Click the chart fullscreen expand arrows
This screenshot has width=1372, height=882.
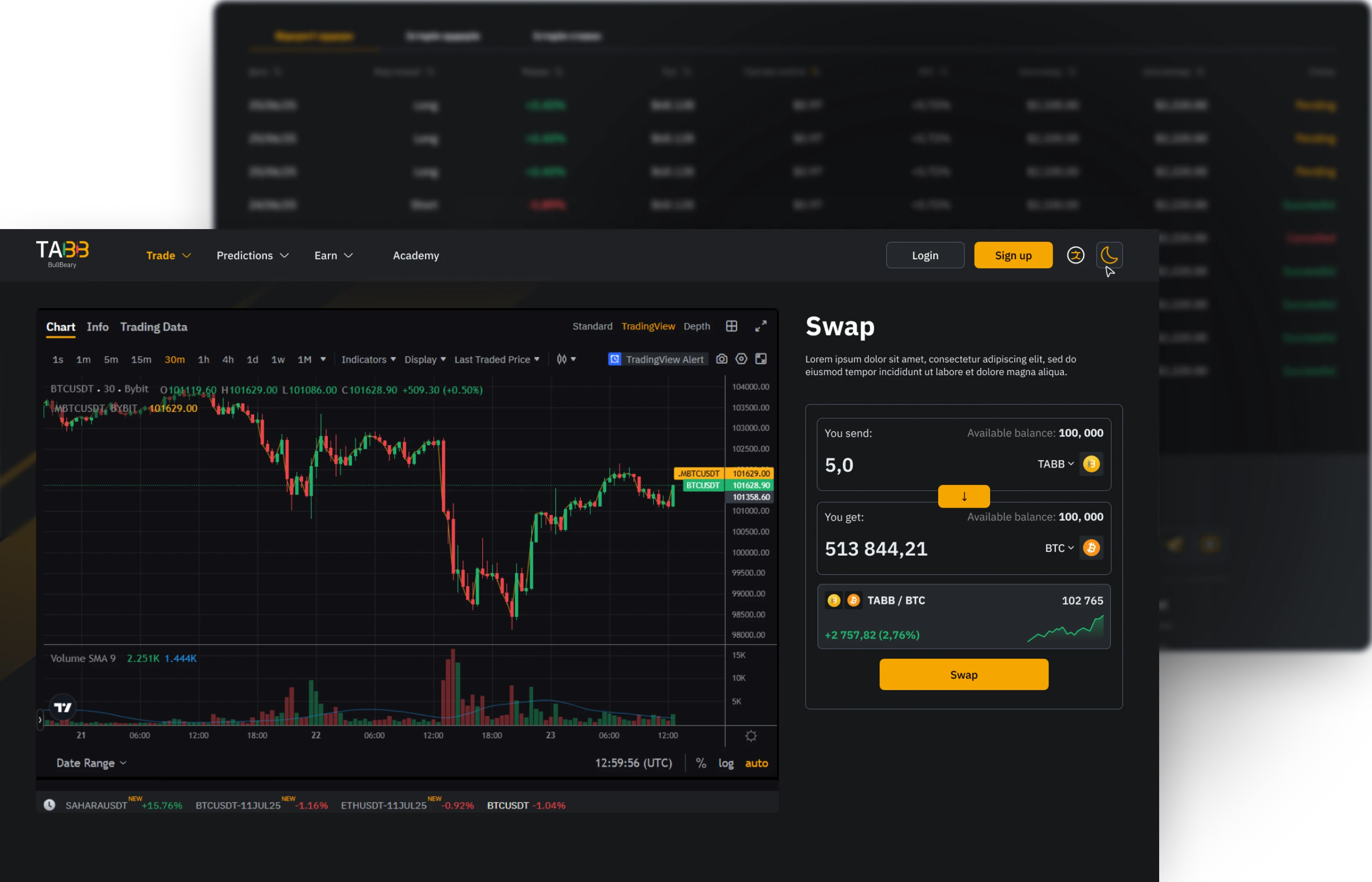tap(760, 326)
